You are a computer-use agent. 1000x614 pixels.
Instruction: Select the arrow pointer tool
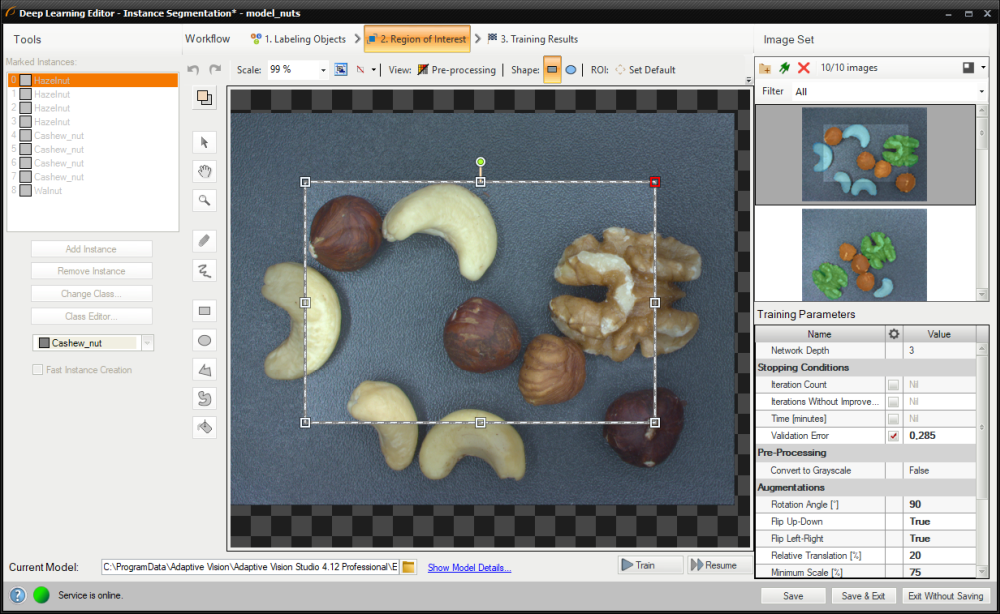point(204,142)
